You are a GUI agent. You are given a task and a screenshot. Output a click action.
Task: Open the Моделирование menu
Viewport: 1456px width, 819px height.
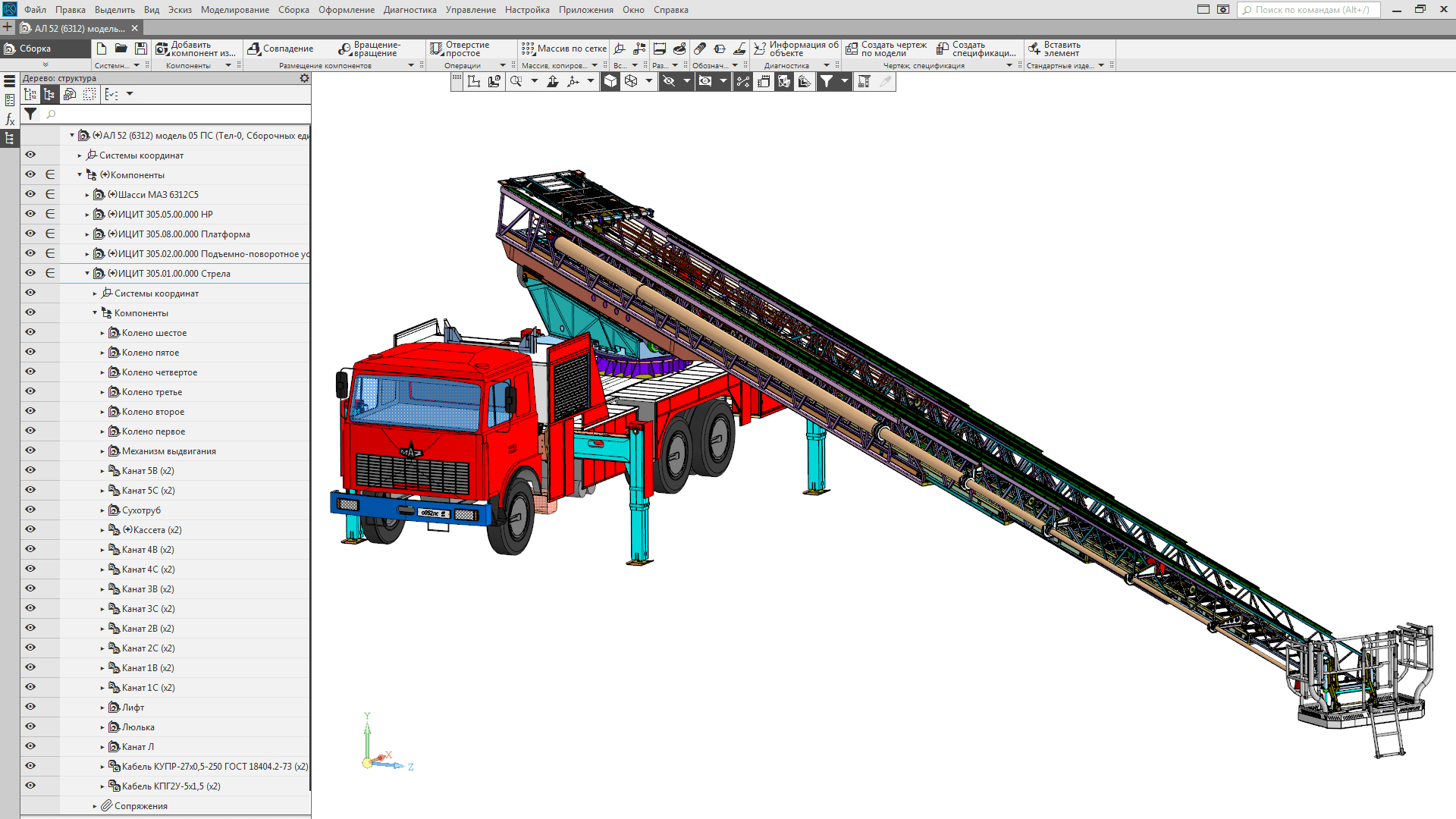(x=234, y=10)
